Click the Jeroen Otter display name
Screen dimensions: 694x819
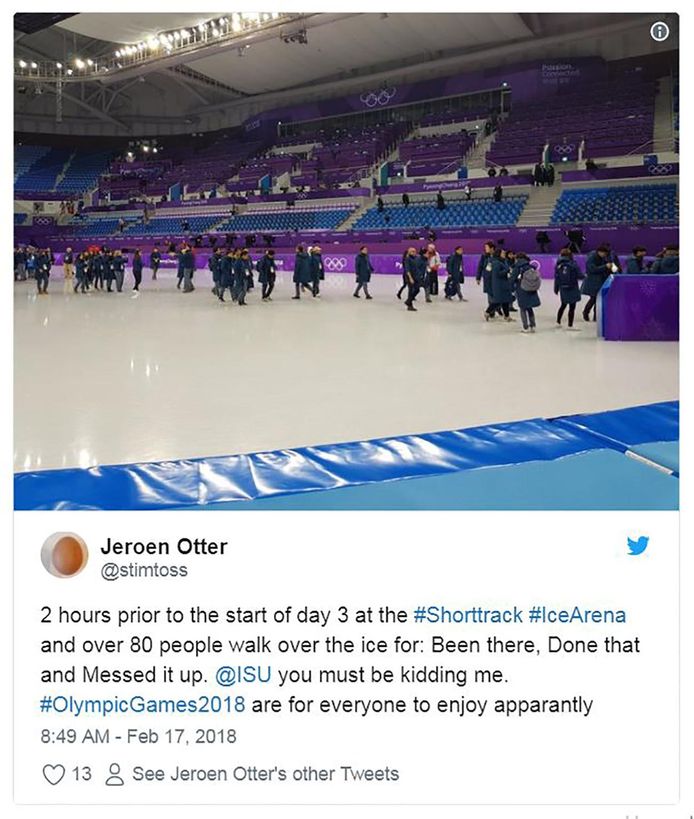[x=164, y=546]
